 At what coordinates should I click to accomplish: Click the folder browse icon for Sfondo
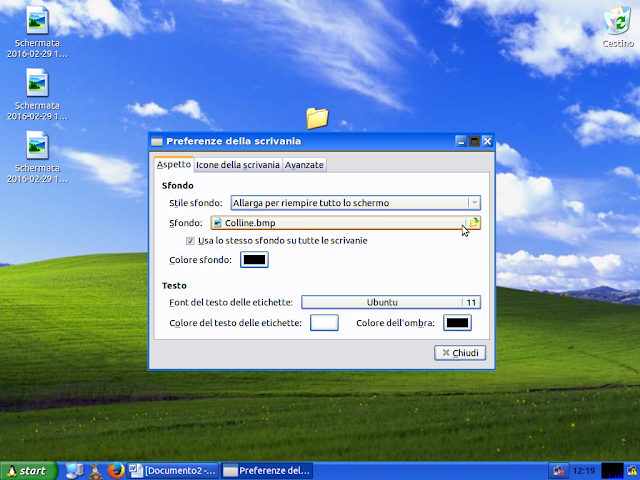pos(473,223)
